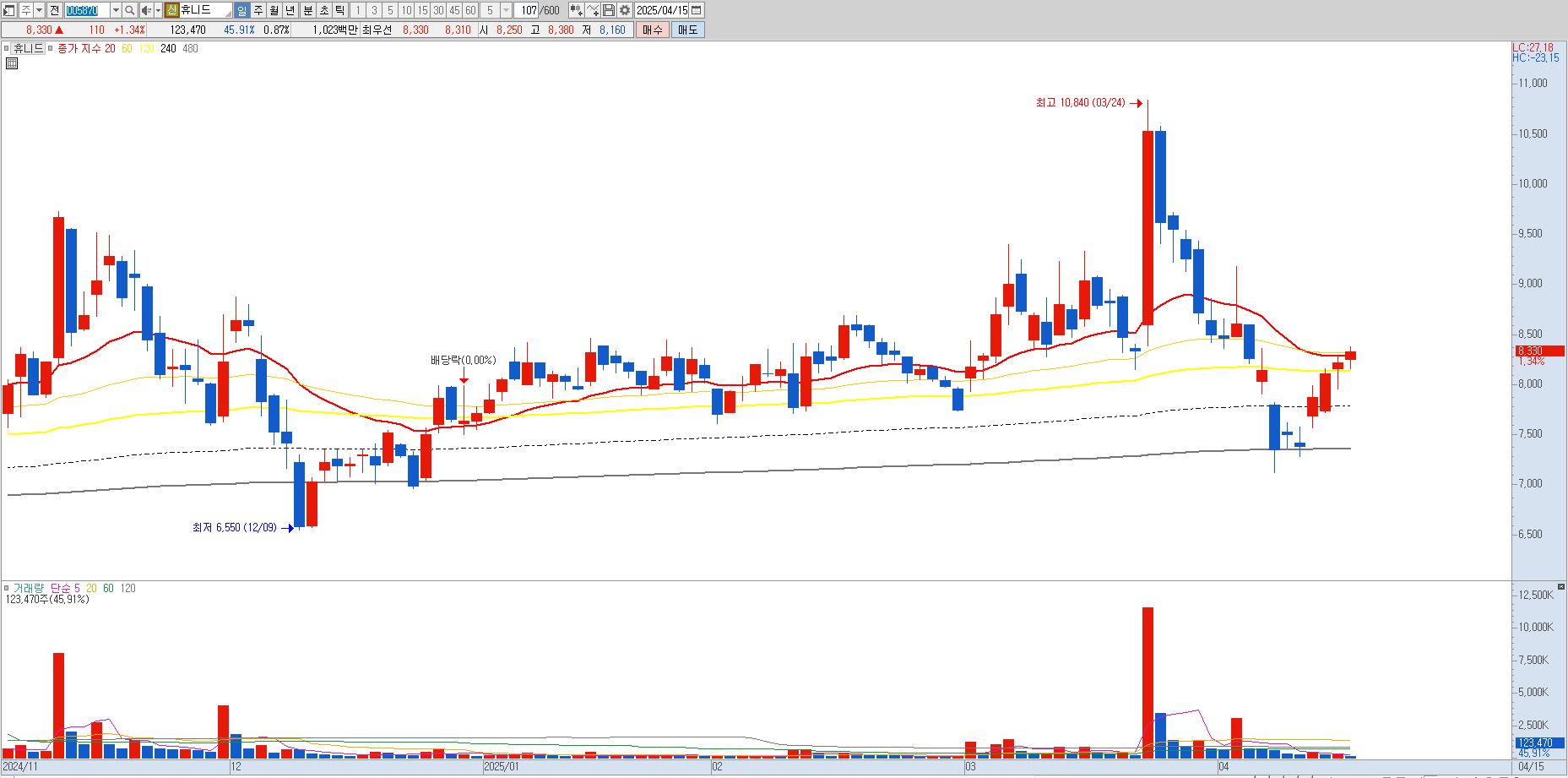The width and height of the screenshot is (1568, 778).
Task: Switch chart to yearly 년 period
Action: (x=290, y=10)
